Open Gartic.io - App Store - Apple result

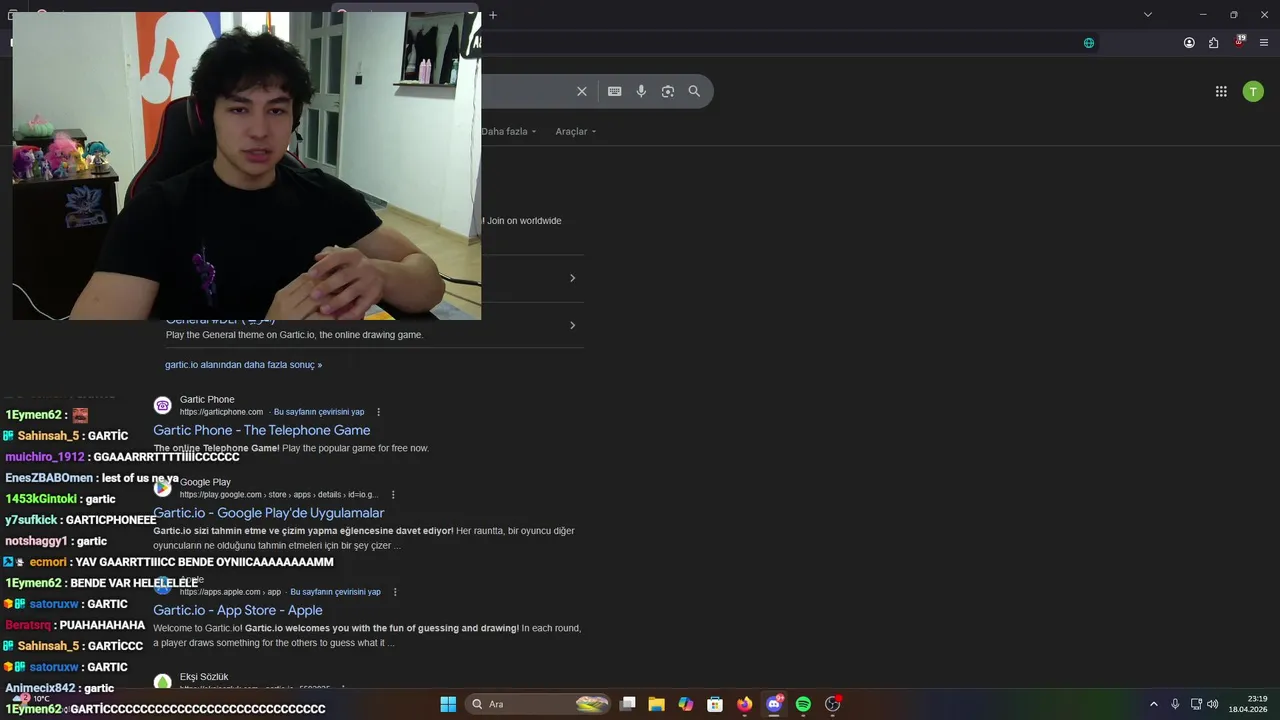coord(237,610)
